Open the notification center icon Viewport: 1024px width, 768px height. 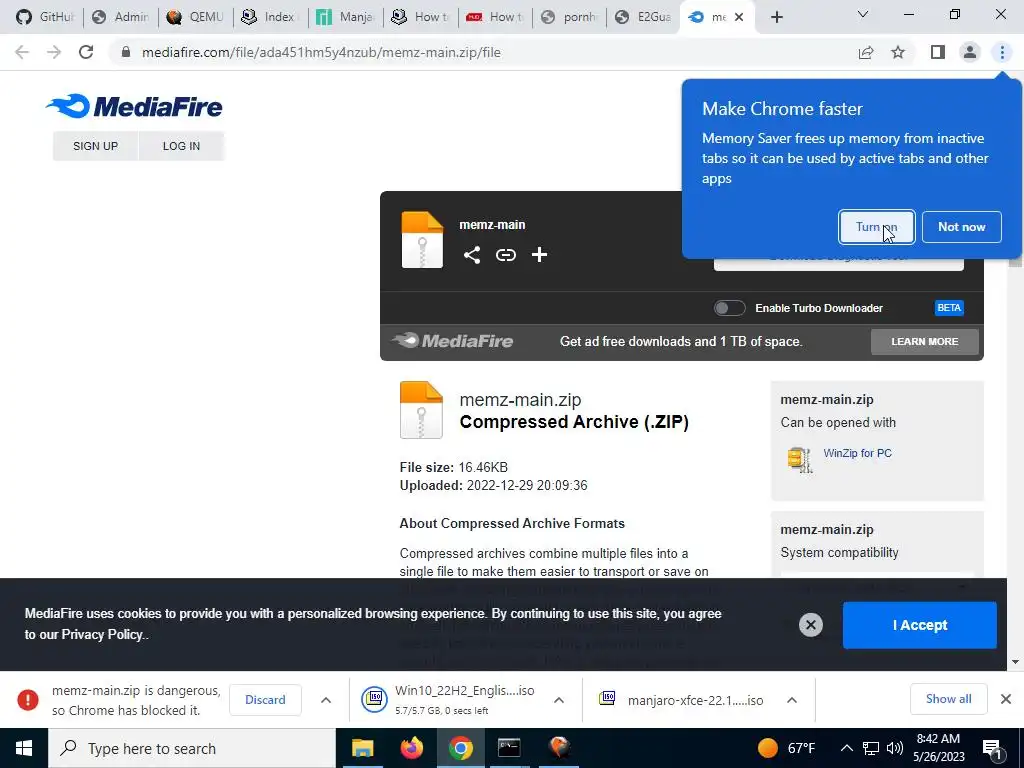pyautogui.click(x=993, y=748)
